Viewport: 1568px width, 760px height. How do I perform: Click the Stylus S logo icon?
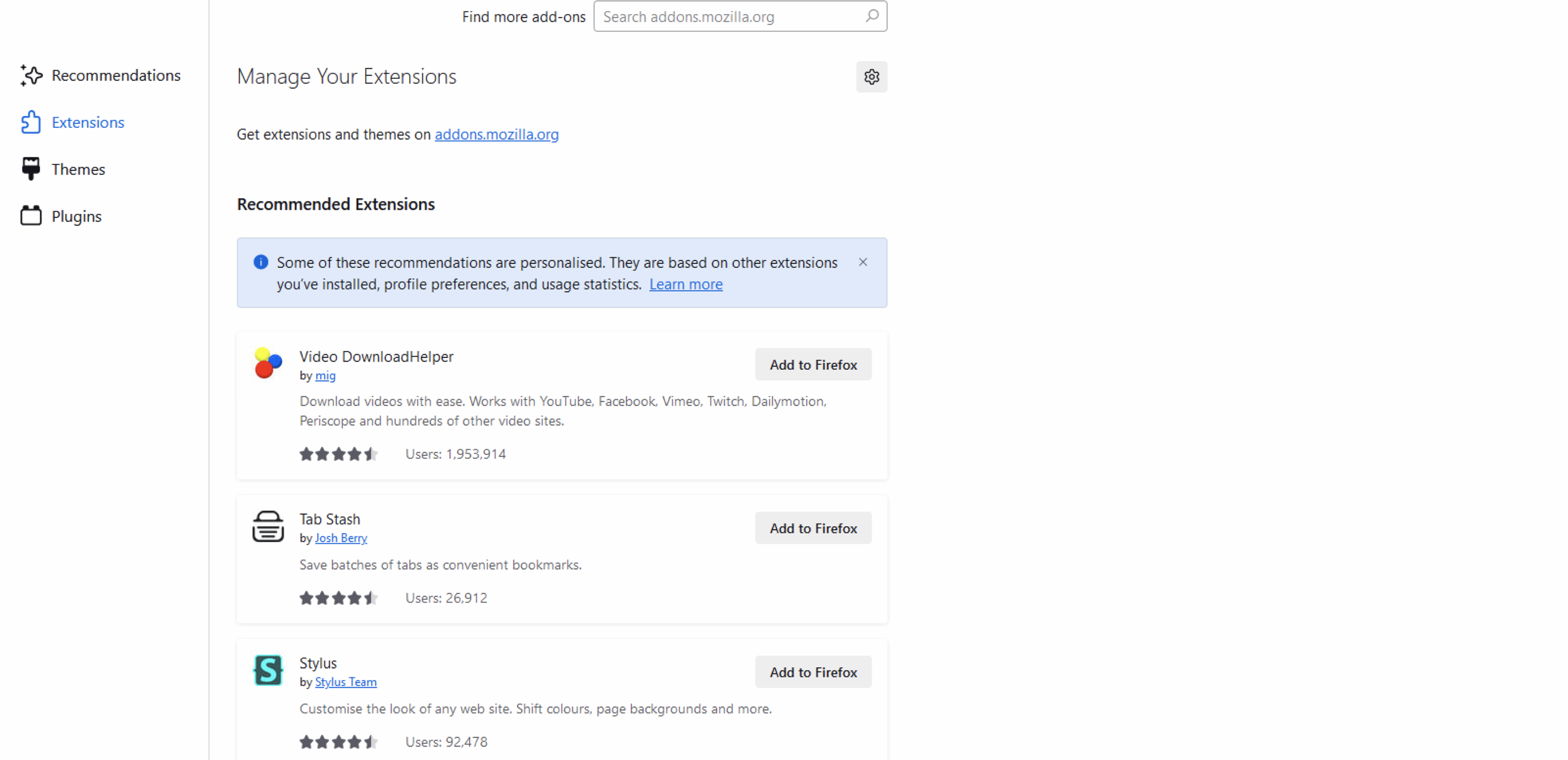(268, 670)
